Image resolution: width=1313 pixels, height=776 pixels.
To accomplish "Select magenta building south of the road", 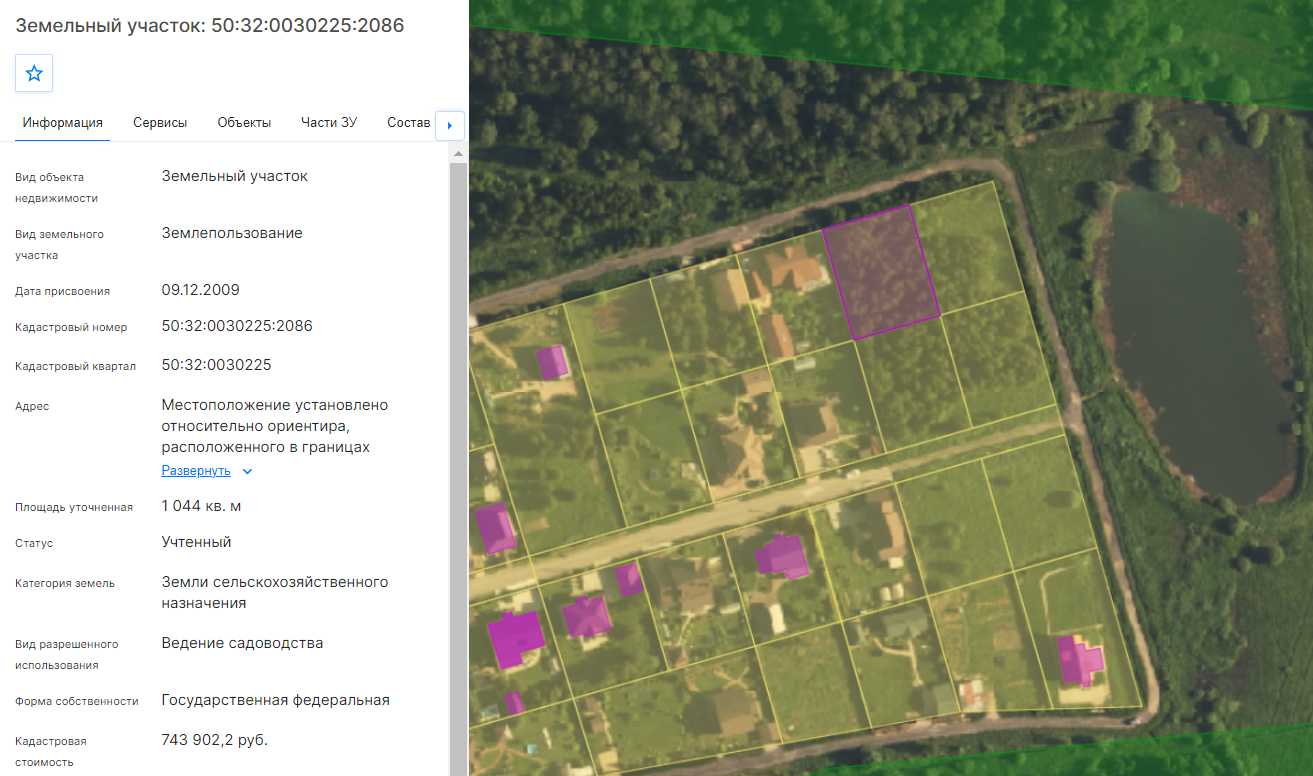I will pyautogui.click(x=782, y=555).
